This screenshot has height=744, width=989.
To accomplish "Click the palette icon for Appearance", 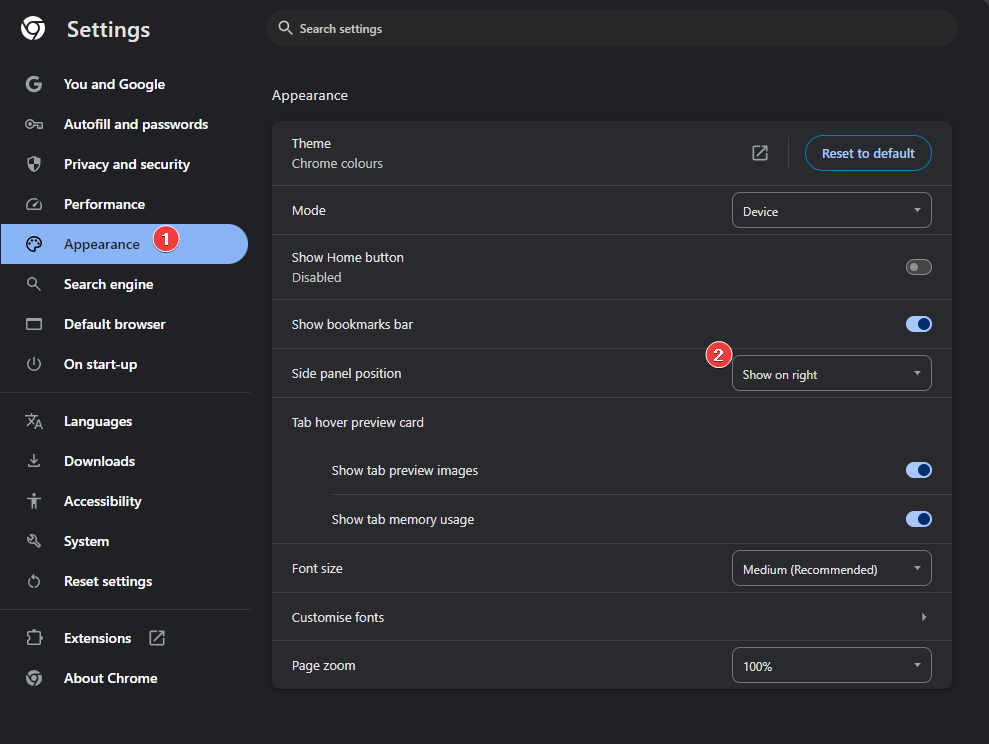I will (x=33, y=244).
